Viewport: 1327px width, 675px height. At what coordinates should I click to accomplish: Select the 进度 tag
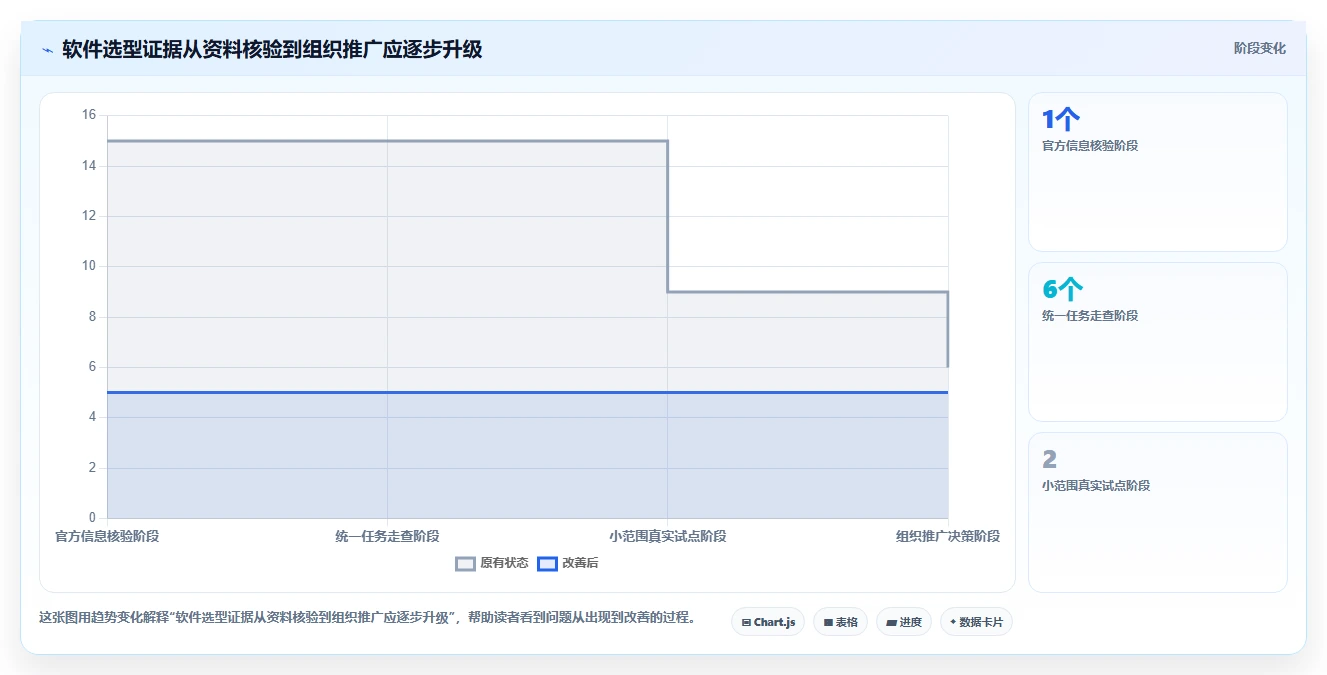(904, 622)
